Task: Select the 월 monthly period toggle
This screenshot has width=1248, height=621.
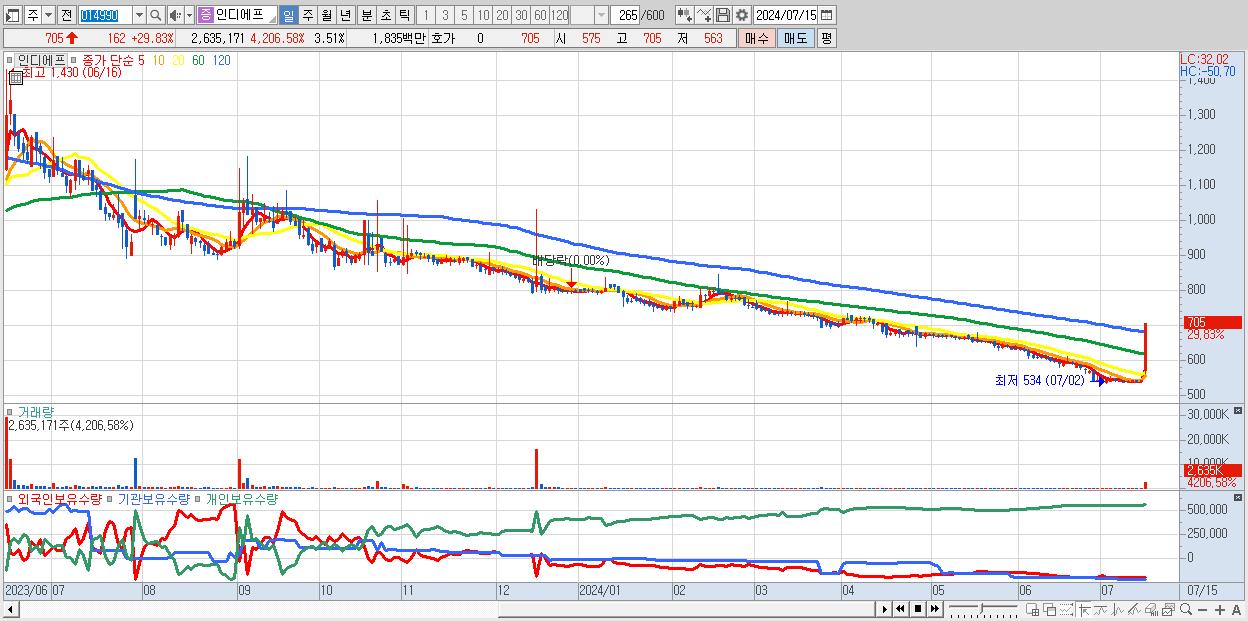Action: pyautogui.click(x=326, y=15)
